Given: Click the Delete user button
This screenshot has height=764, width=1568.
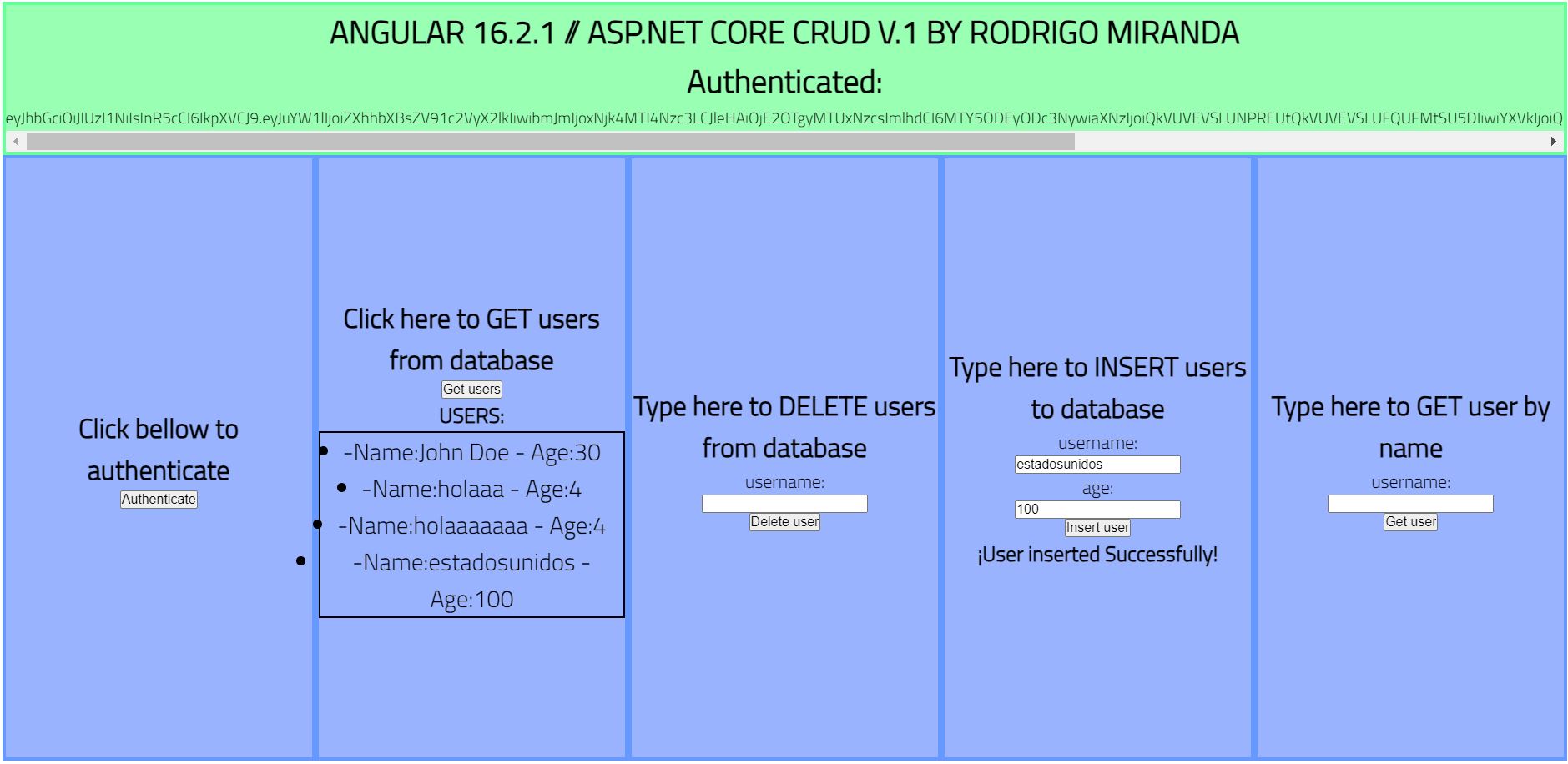Looking at the screenshot, I should (x=784, y=522).
